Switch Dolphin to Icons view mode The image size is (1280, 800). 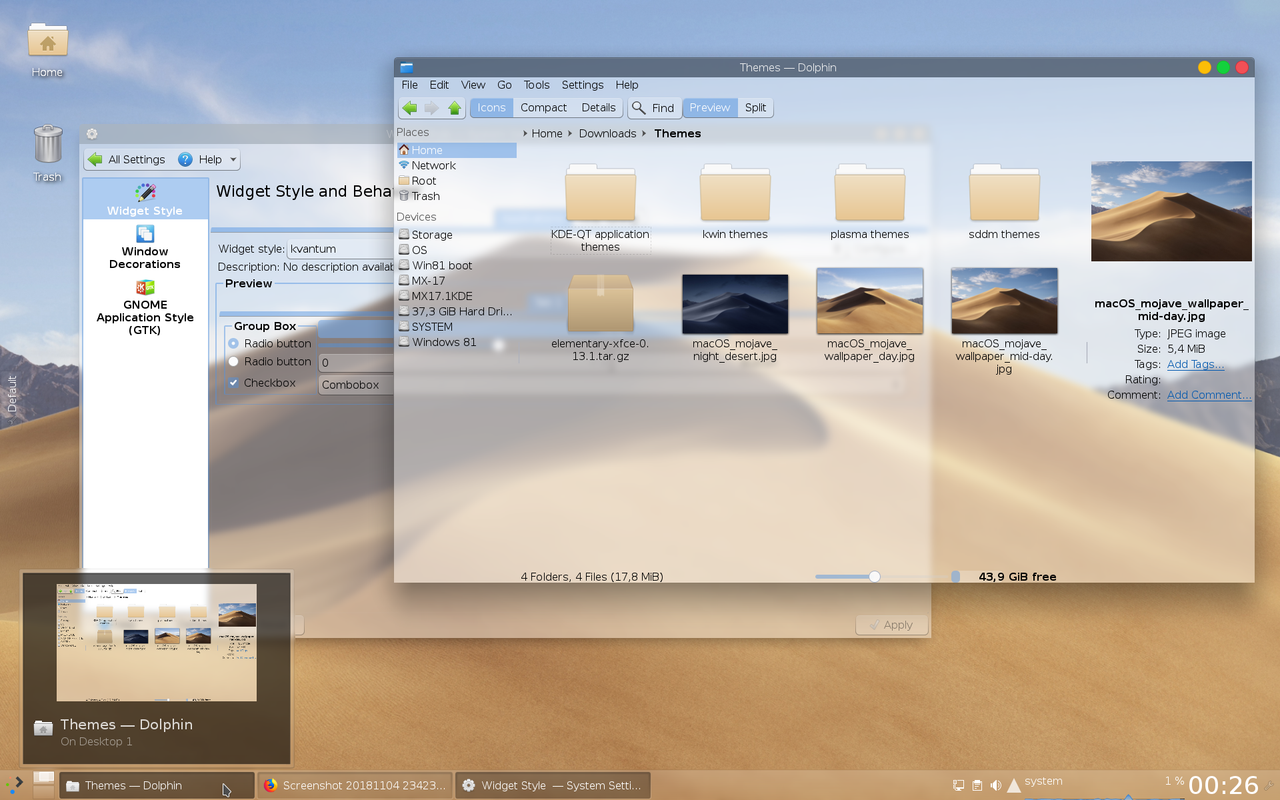491,108
